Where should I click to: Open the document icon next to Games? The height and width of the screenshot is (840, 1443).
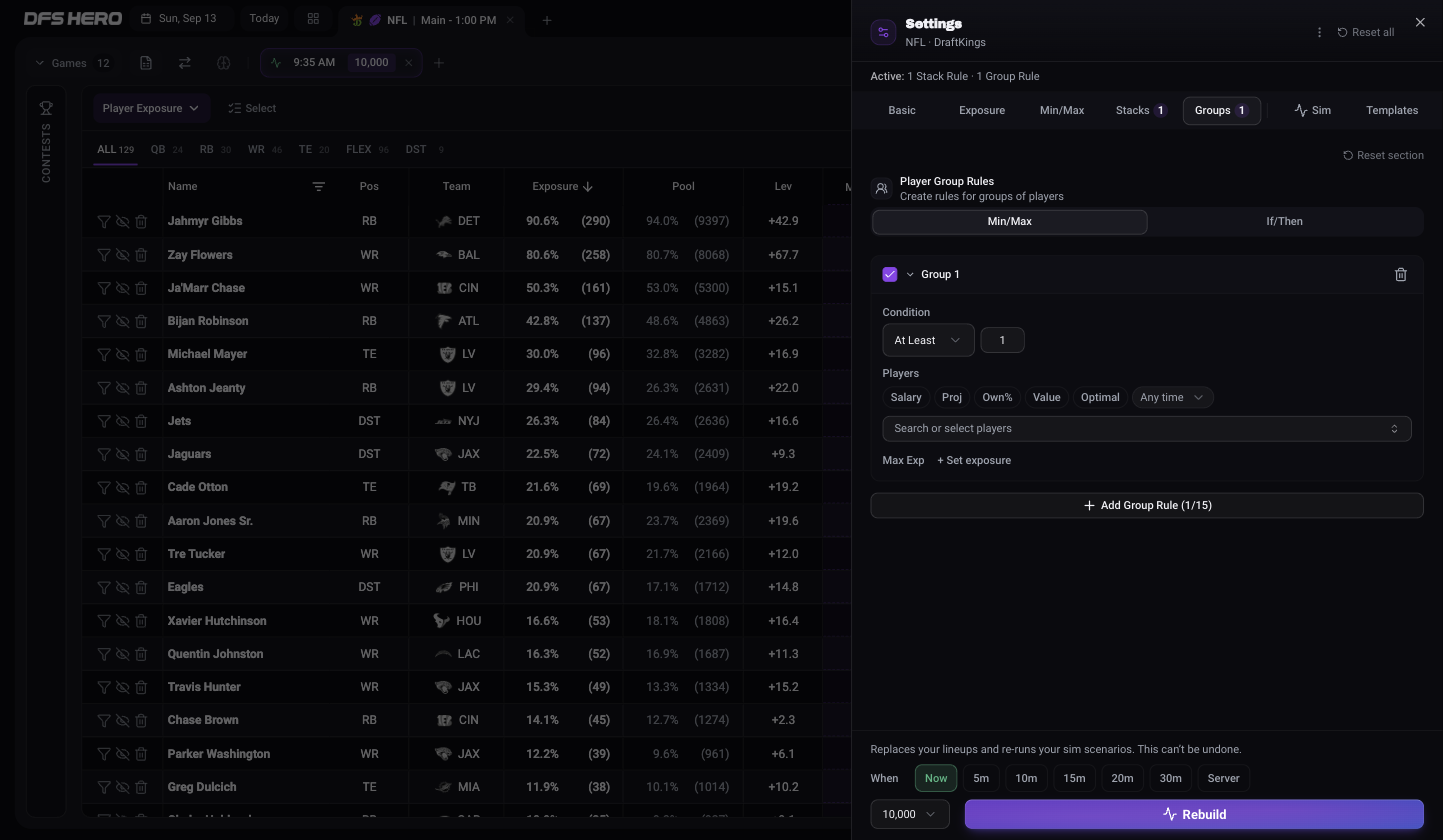click(146, 63)
